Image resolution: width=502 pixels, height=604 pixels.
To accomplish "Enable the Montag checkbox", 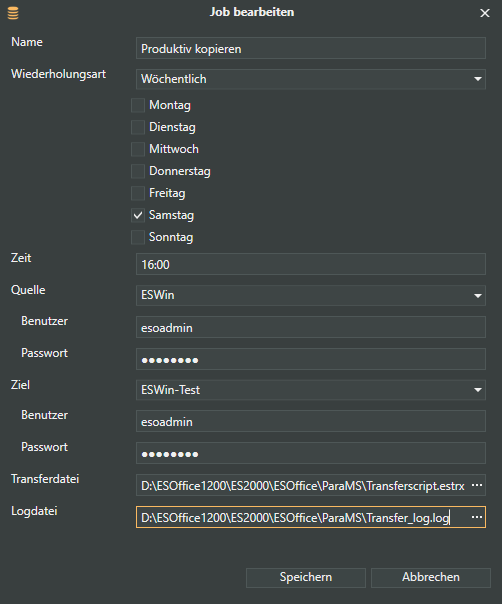I will (x=138, y=105).
